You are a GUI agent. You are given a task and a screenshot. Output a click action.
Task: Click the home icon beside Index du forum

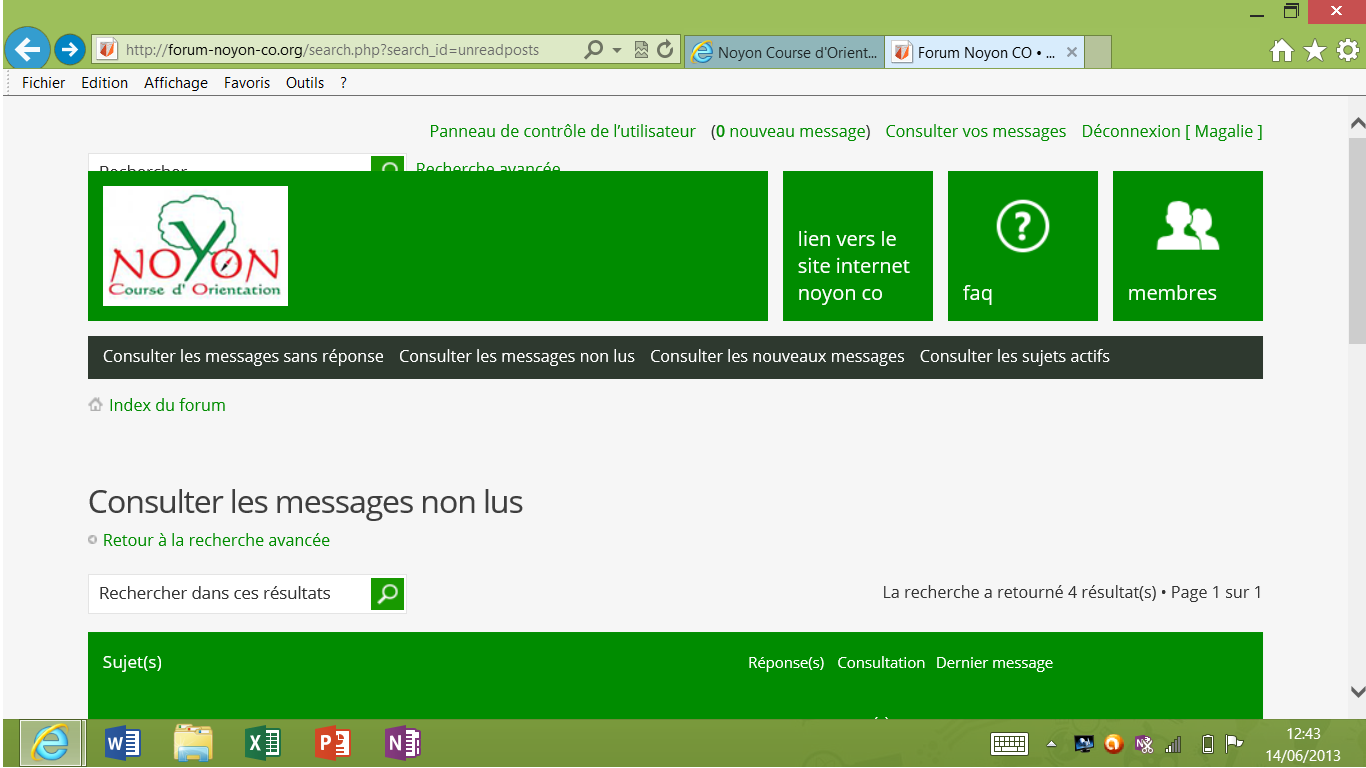point(95,404)
